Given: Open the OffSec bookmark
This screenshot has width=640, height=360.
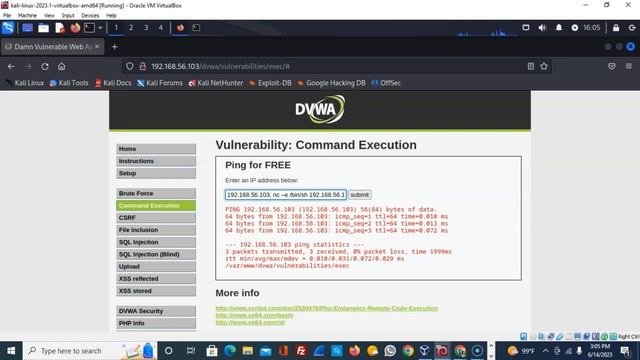Looking at the screenshot, I should pos(386,83).
